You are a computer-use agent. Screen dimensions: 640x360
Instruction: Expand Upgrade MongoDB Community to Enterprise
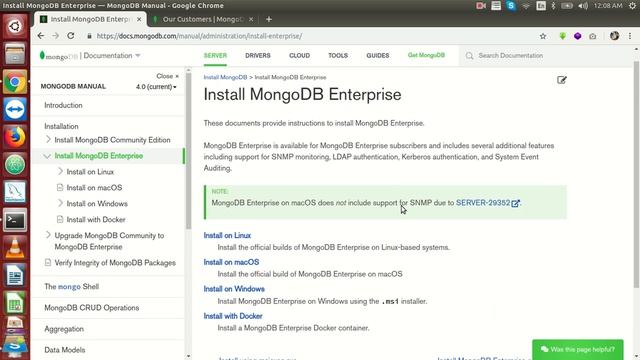click(x=48, y=235)
